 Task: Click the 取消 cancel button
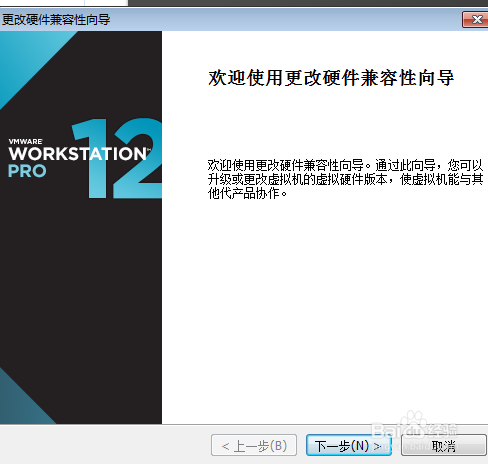[x=443, y=445]
